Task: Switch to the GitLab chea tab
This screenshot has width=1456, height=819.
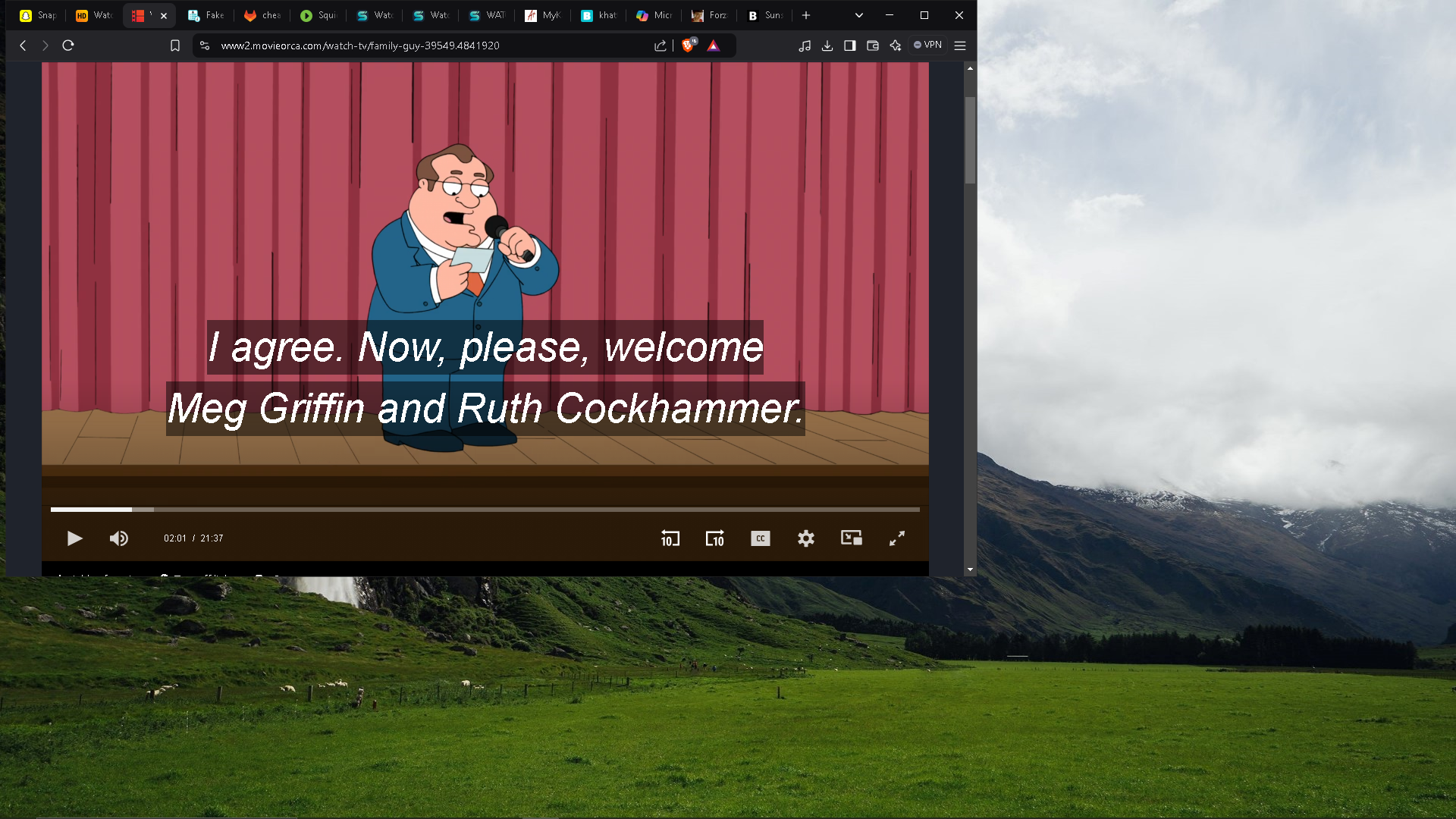Action: (x=262, y=15)
